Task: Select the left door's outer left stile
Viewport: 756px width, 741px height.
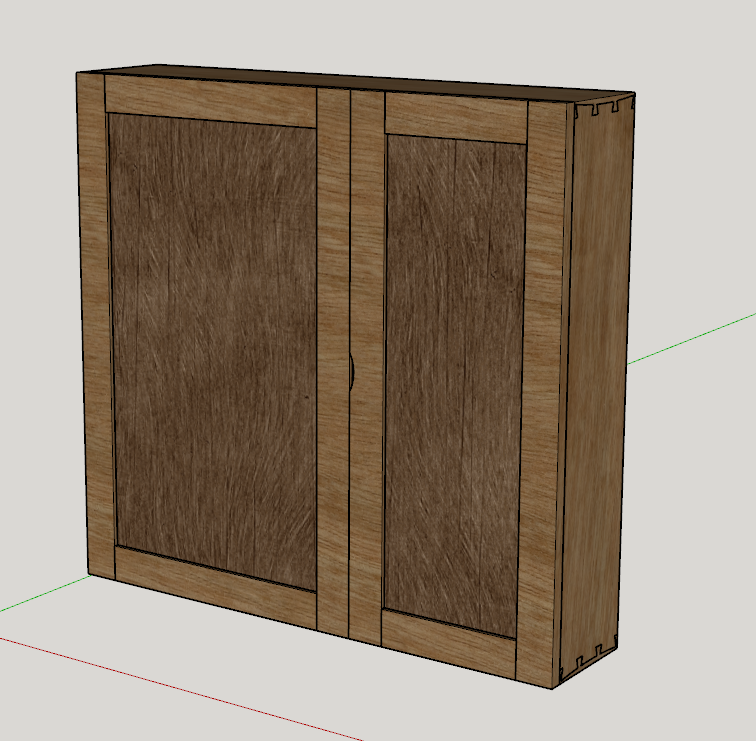Action: tap(96, 325)
